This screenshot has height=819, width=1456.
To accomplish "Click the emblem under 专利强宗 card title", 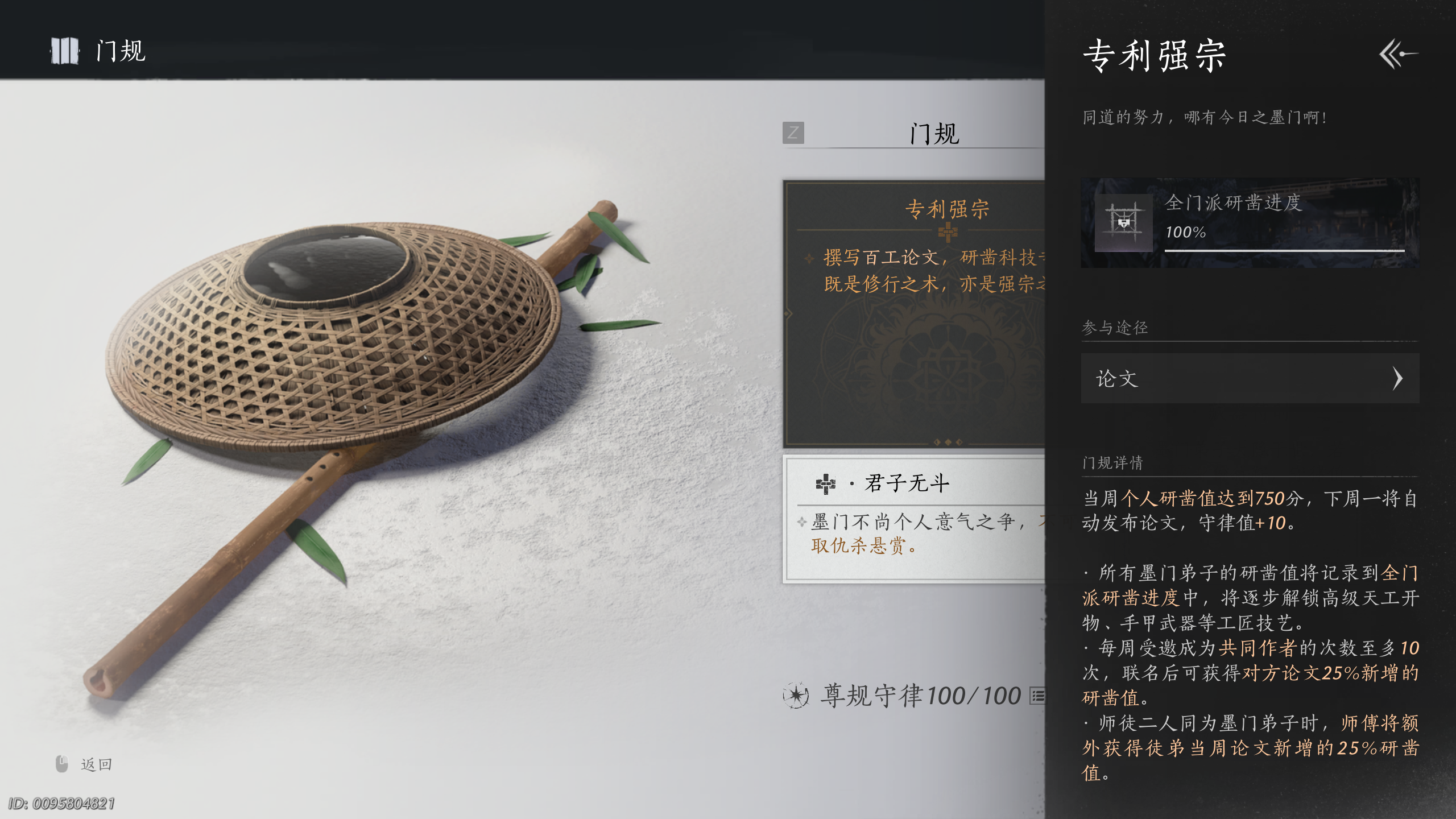I will click(948, 231).
